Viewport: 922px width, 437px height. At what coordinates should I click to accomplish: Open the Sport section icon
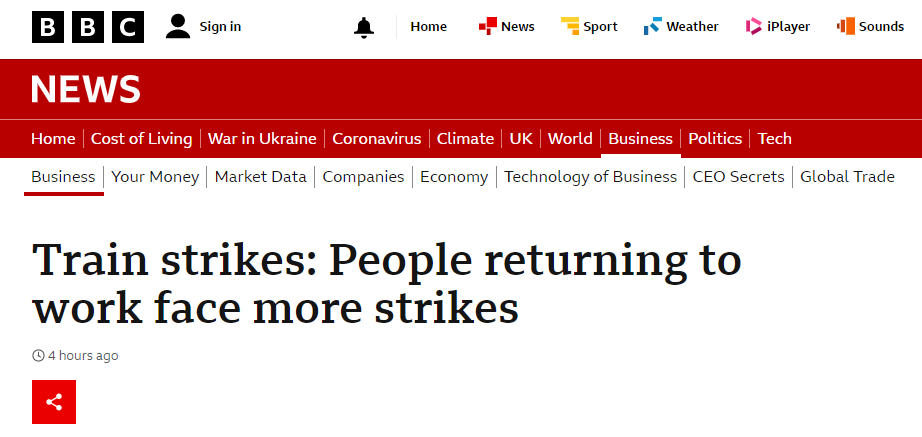pyautogui.click(x=570, y=26)
